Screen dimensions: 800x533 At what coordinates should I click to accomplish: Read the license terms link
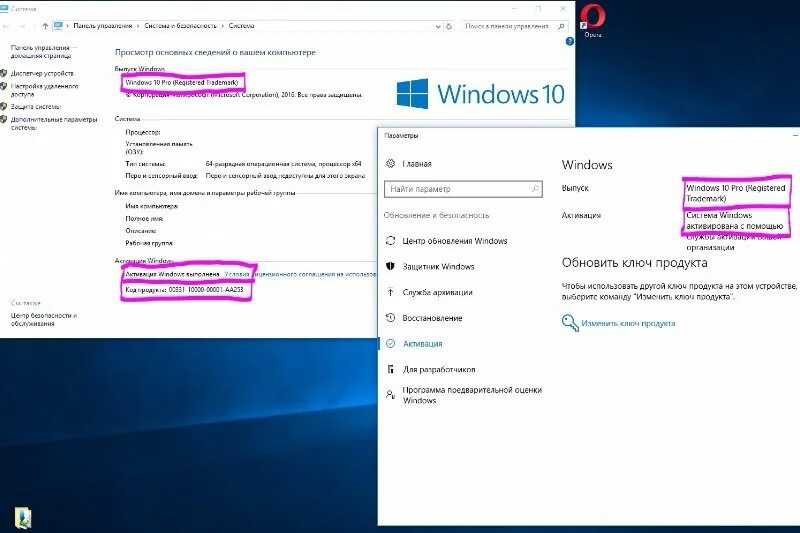click(300, 274)
